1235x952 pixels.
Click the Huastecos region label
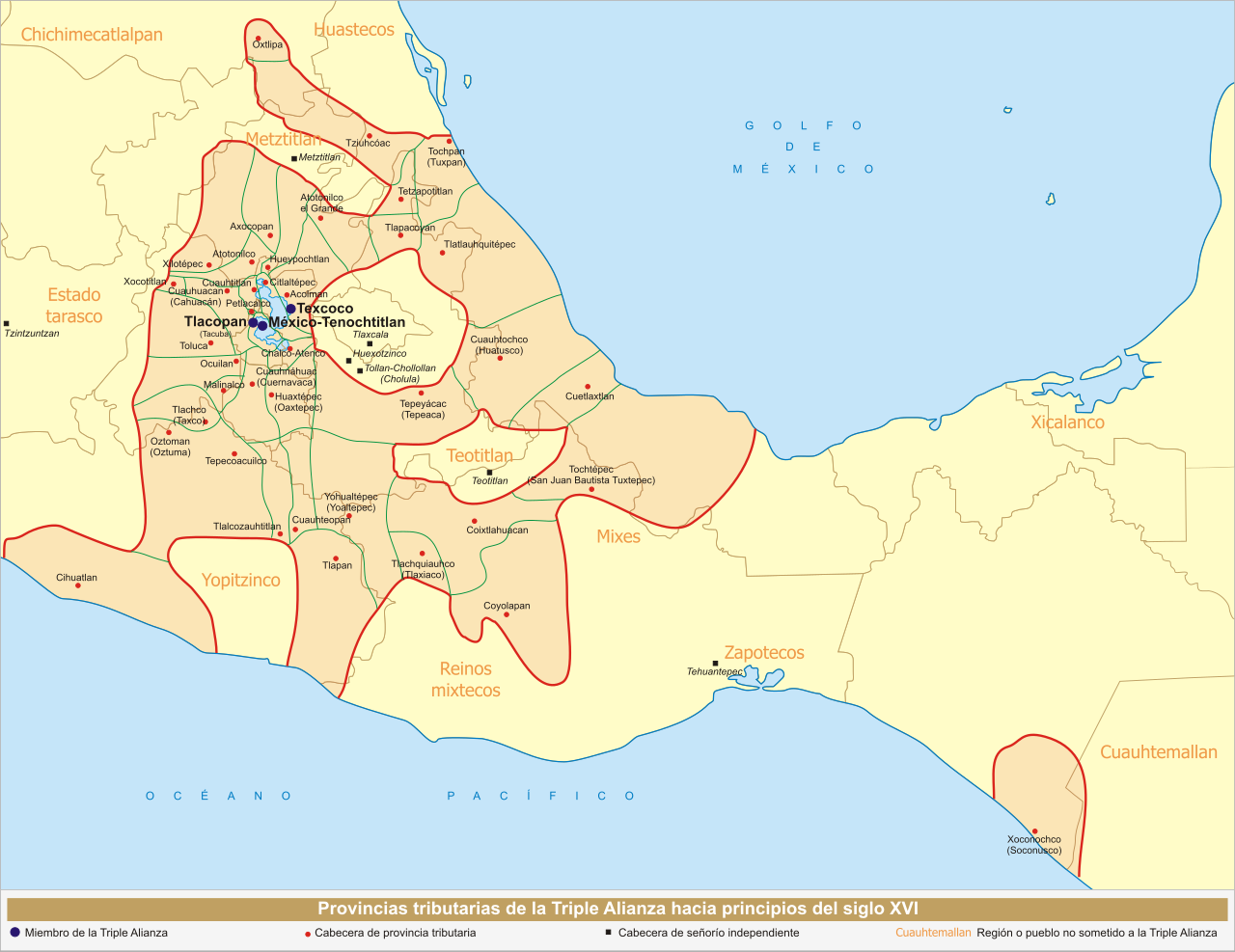[x=353, y=29]
